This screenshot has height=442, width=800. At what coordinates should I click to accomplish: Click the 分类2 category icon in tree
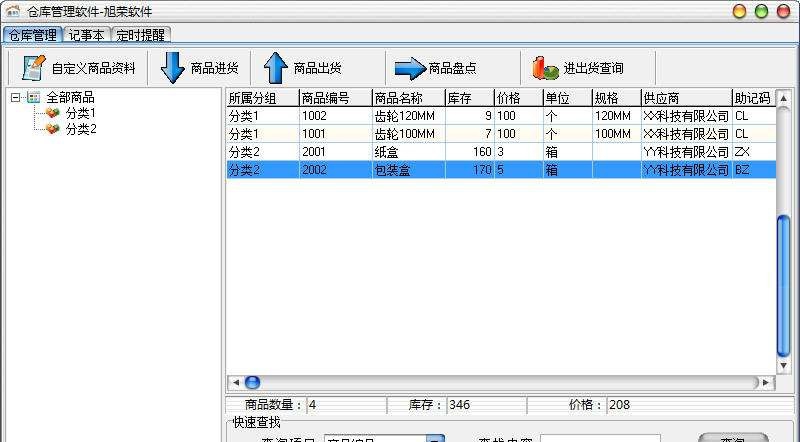(x=52, y=129)
